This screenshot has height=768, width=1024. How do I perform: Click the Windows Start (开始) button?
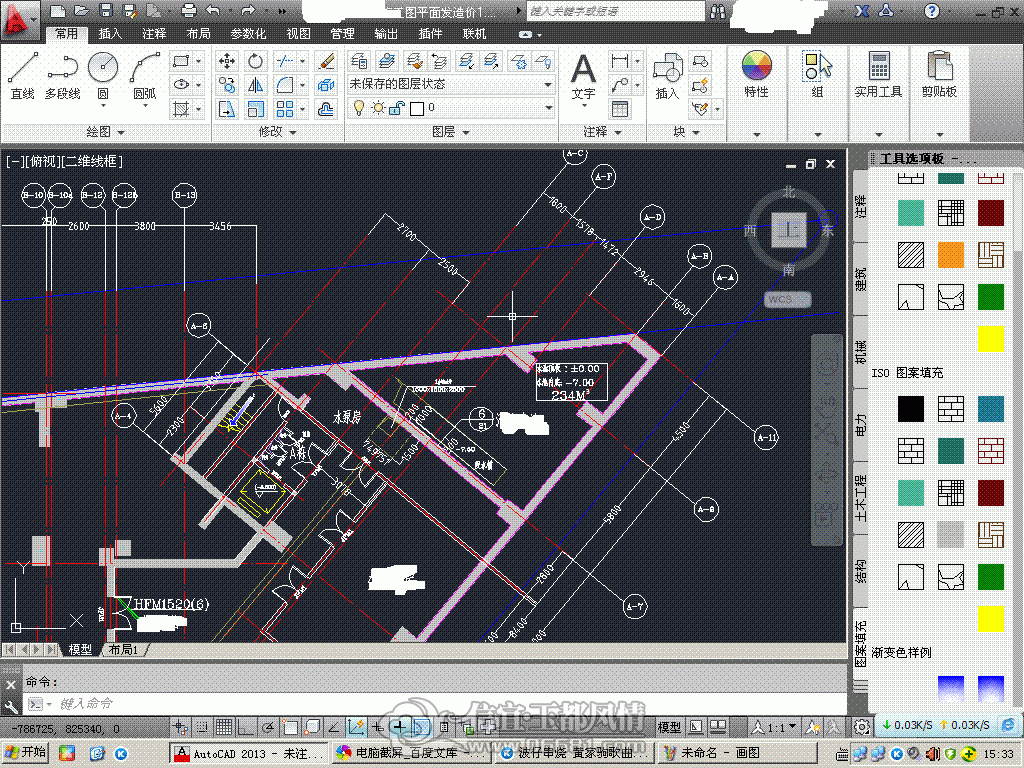[x=25, y=753]
